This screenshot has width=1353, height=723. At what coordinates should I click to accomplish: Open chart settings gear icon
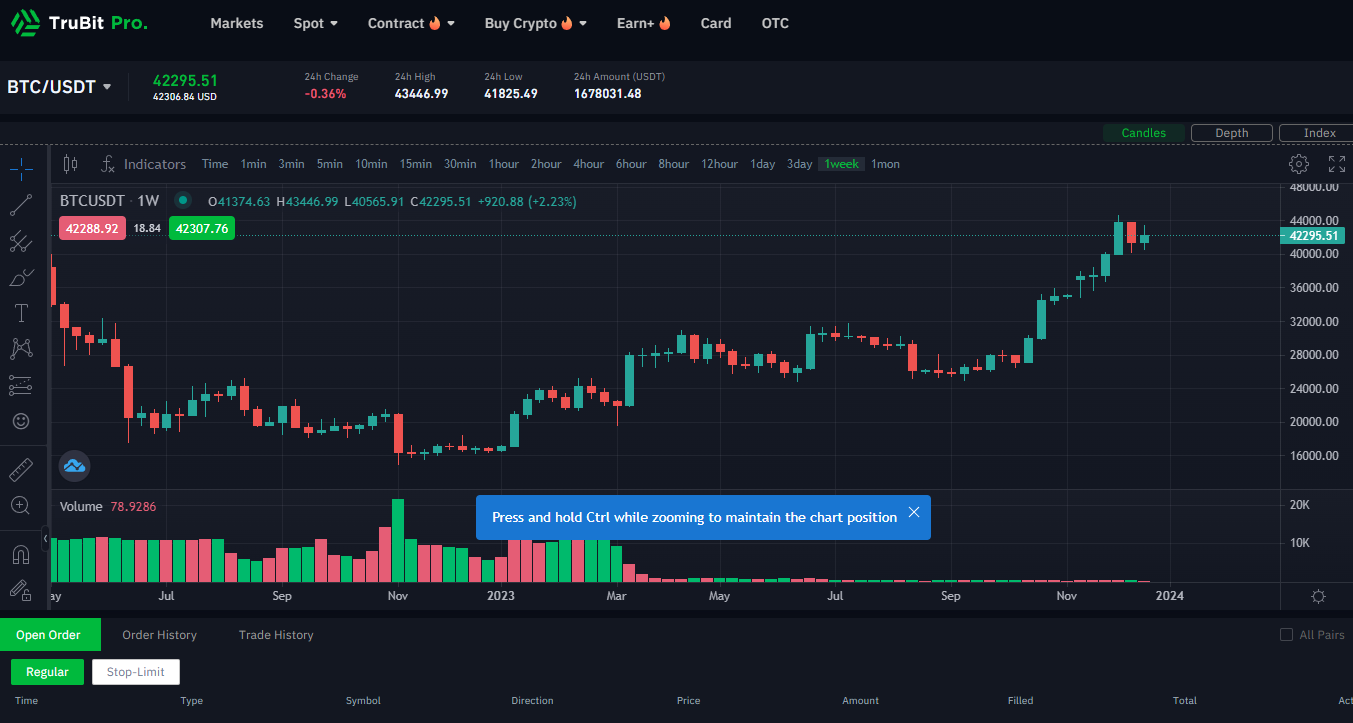1298,164
